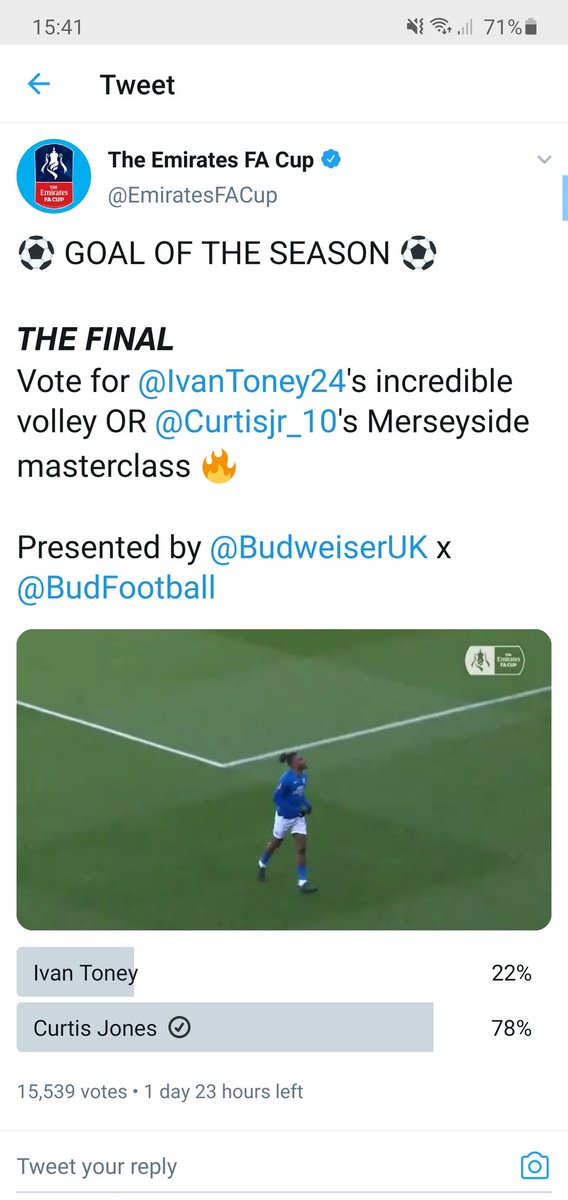Open the Emirates FA Cup profile avatar
The width and height of the screenshot is (568, 1200).
pos(54,177)
